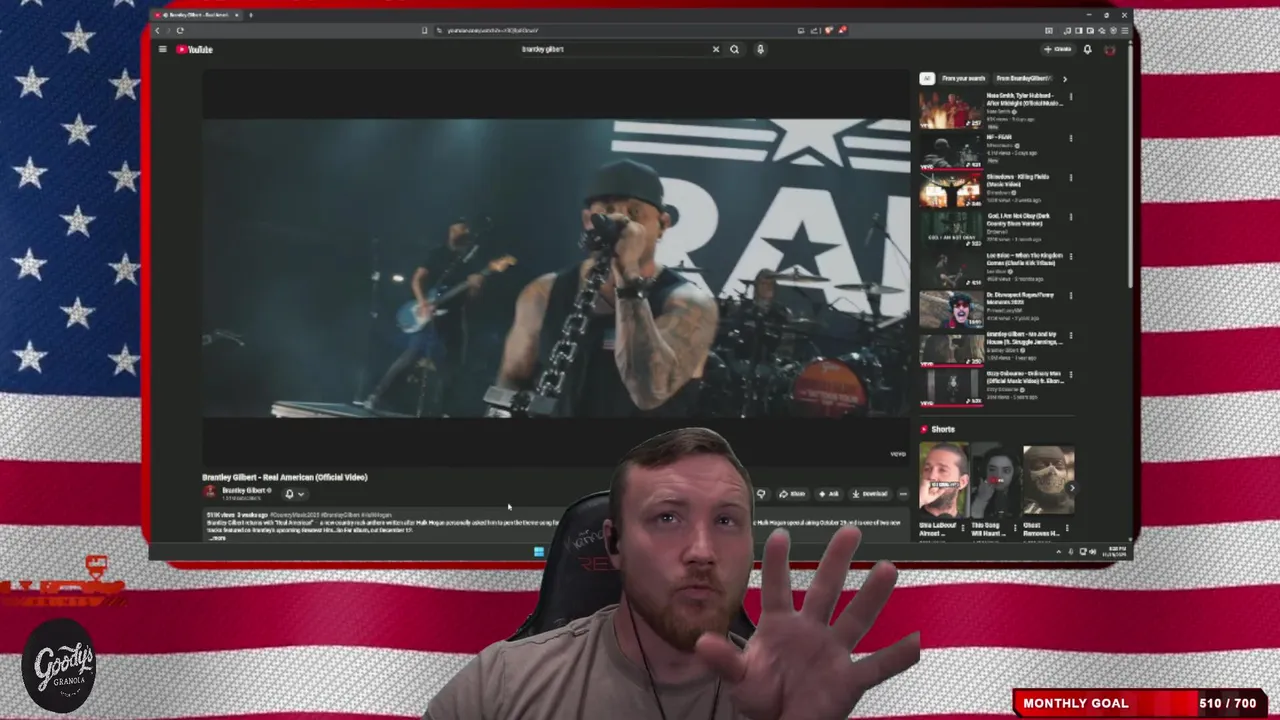Image resolution: width=1280 pixels, height=720 pixels.
Task: Expand the description with ...more
Action: point(217,537)
